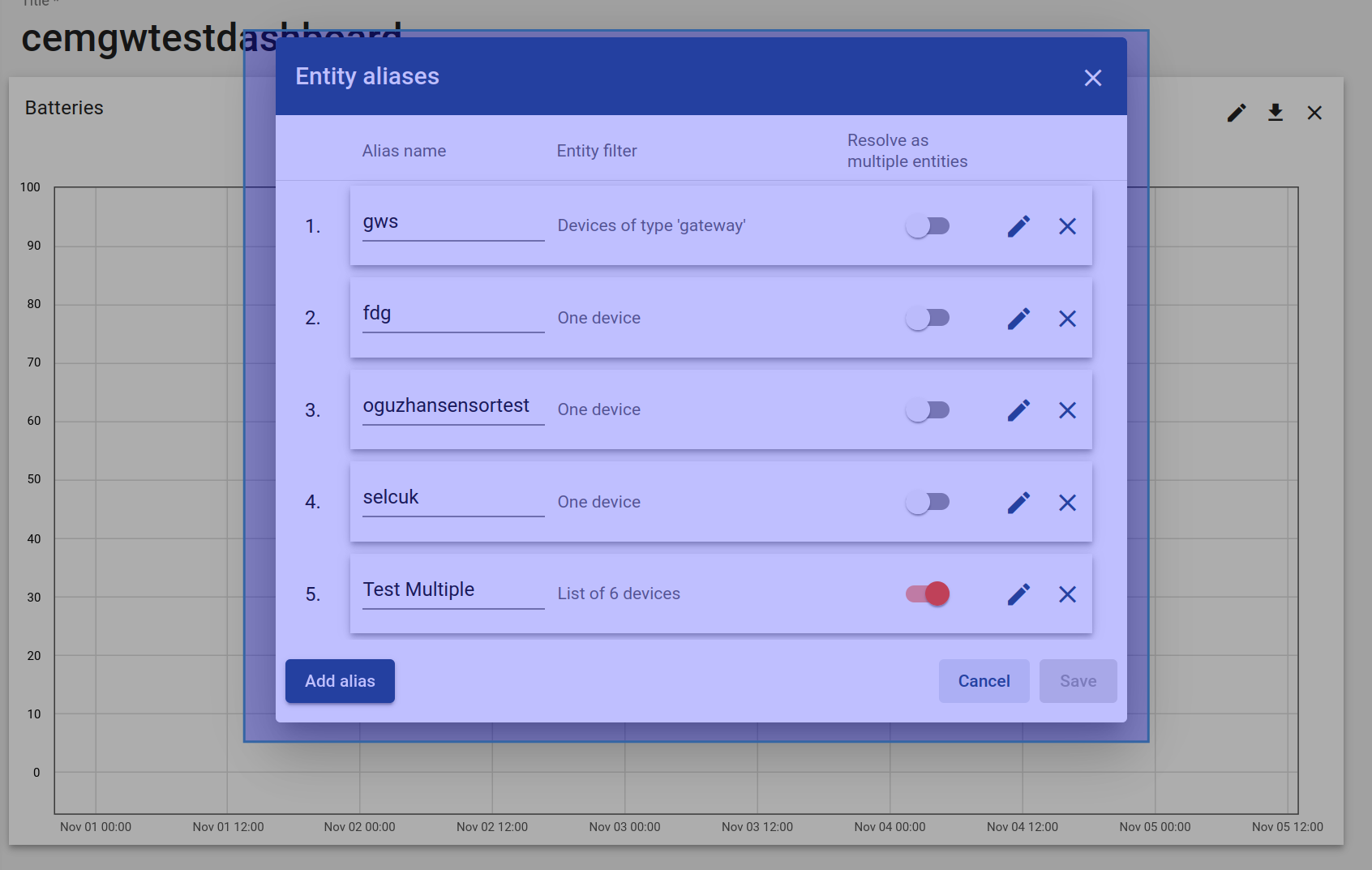
Task: Edit the 'Test Multiple' alias filter
Action: point(1018,594)
